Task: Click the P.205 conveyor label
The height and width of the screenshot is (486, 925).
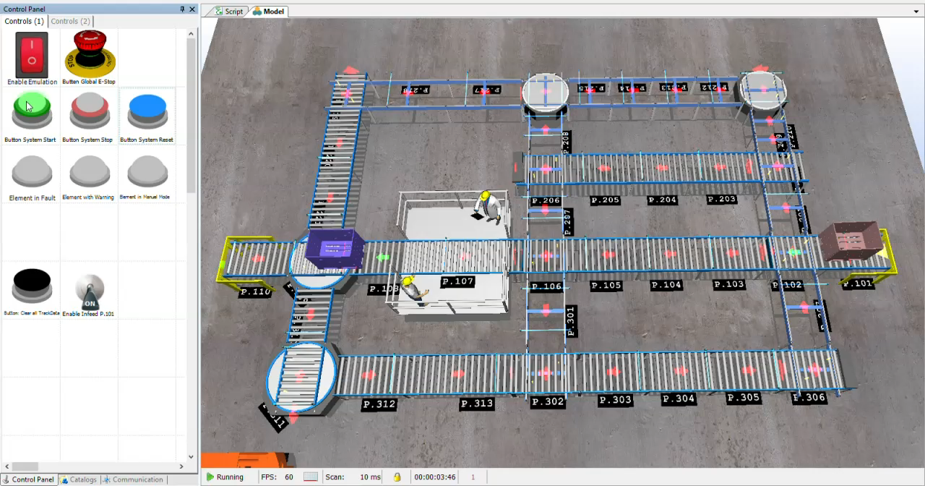Action: [605, 201]
